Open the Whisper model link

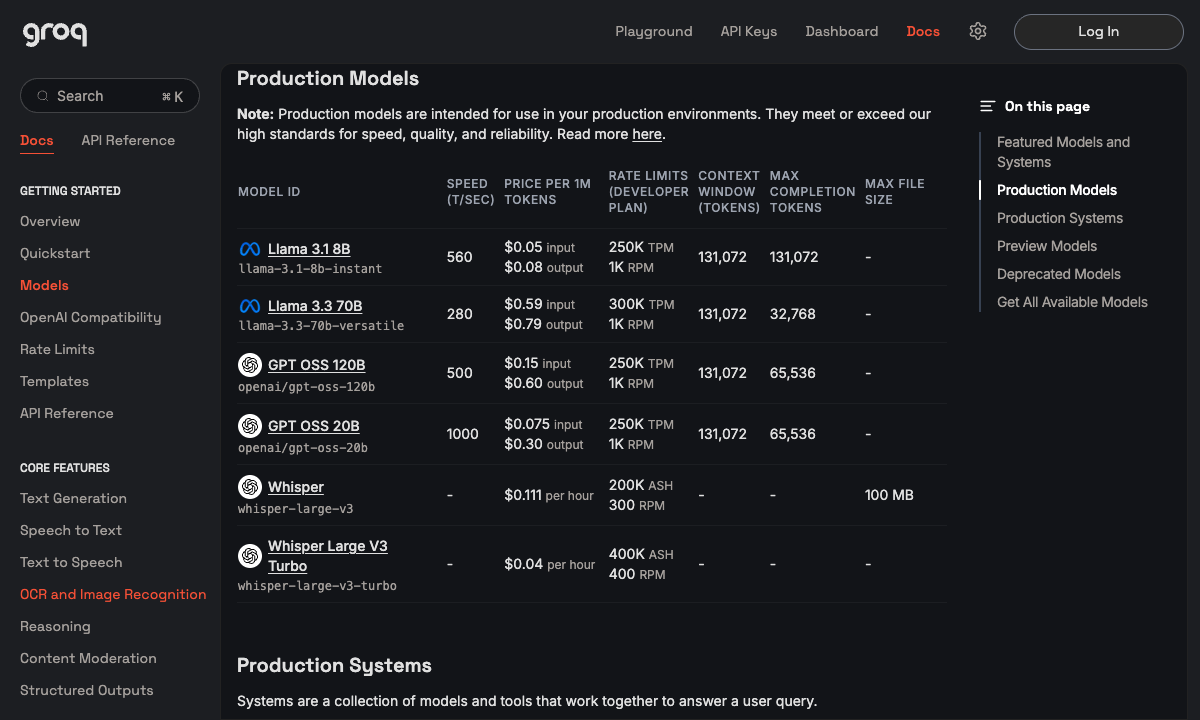pos(296,487)
